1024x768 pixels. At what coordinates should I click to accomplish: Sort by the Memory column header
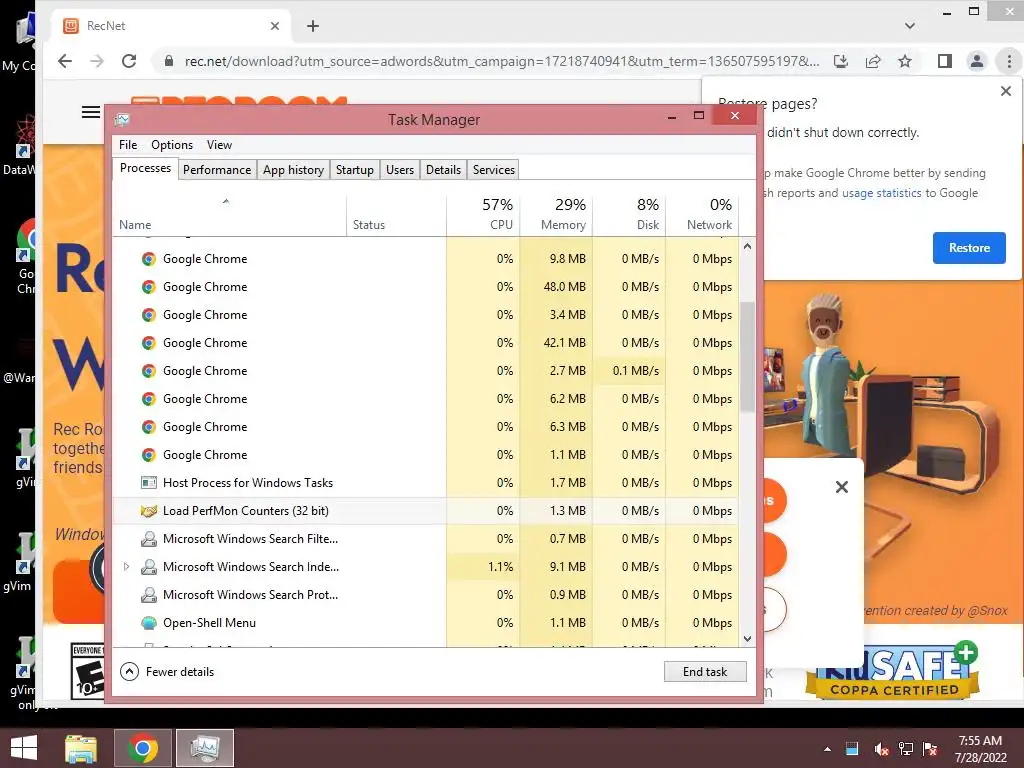(556, 216)
